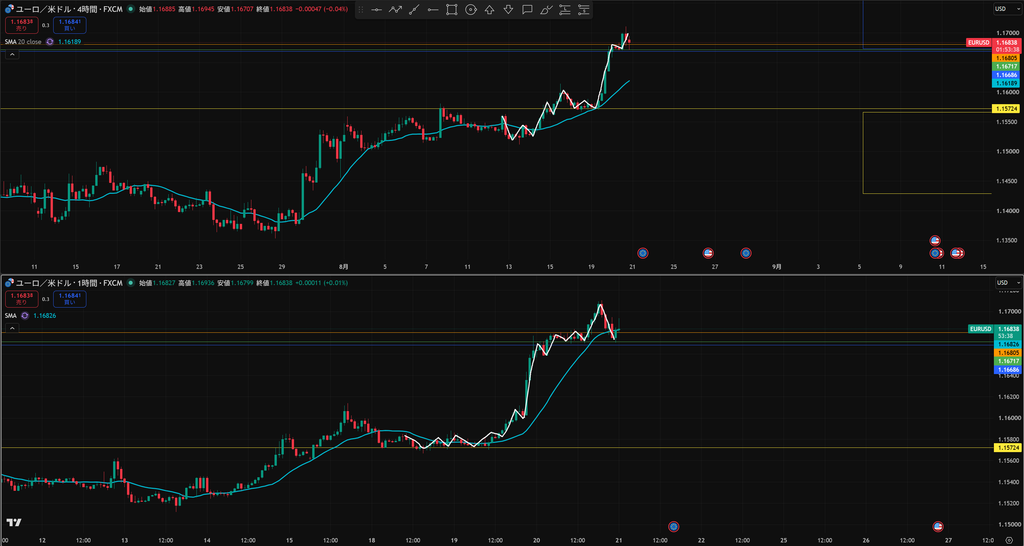
Task: Select SMA legend label in lower chart
Action: (x=10, y=315)
